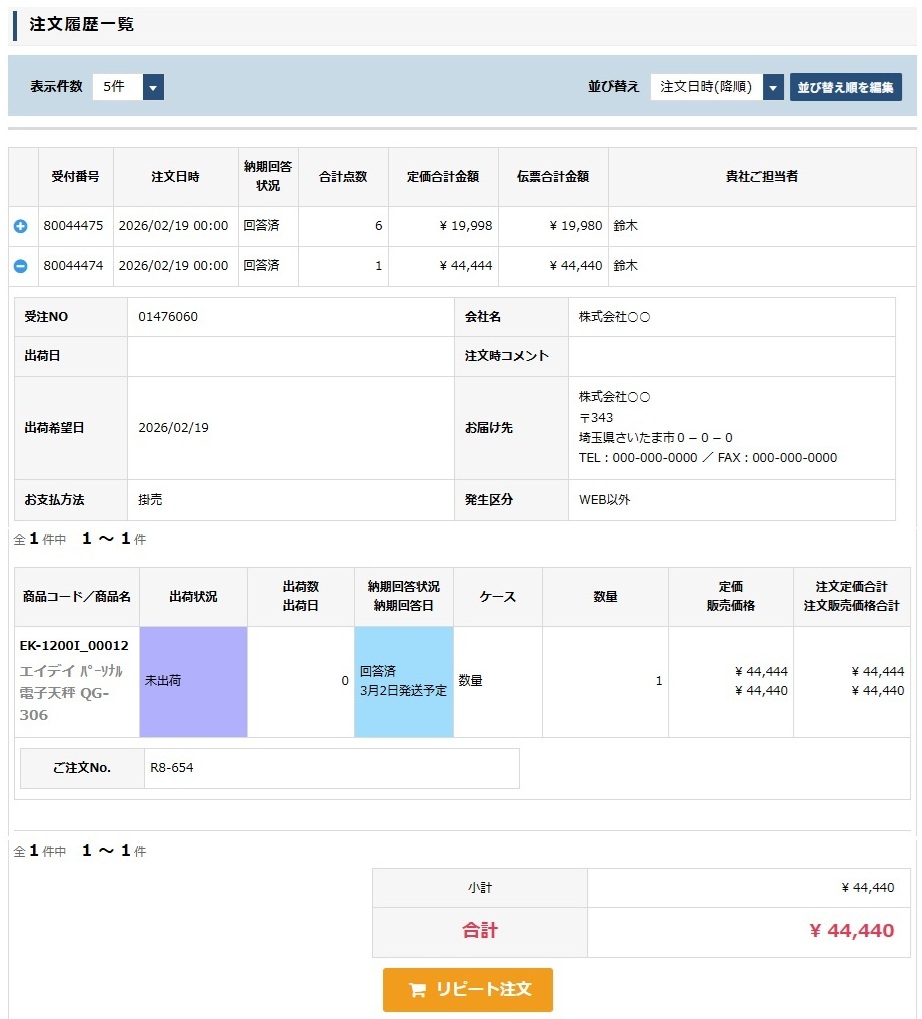This screenshot has width=922, height=1019.
Task: Click the 並び替え順を編集 button
Action: (x=845, y=87)
